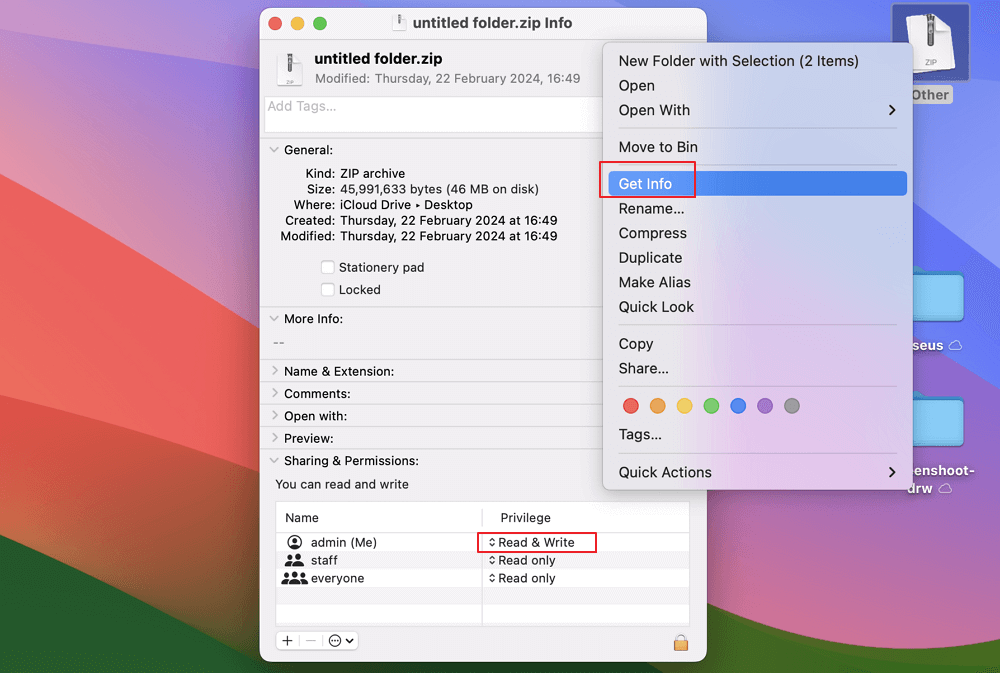
Task: Minimize the Info window with yellow button
Action: pos(297,23)
